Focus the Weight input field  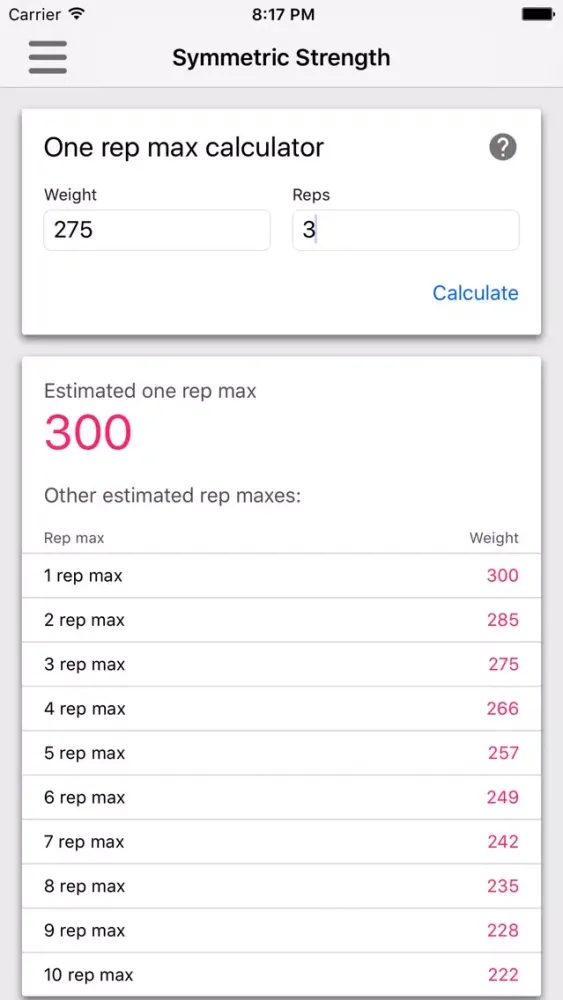[157, 230]
